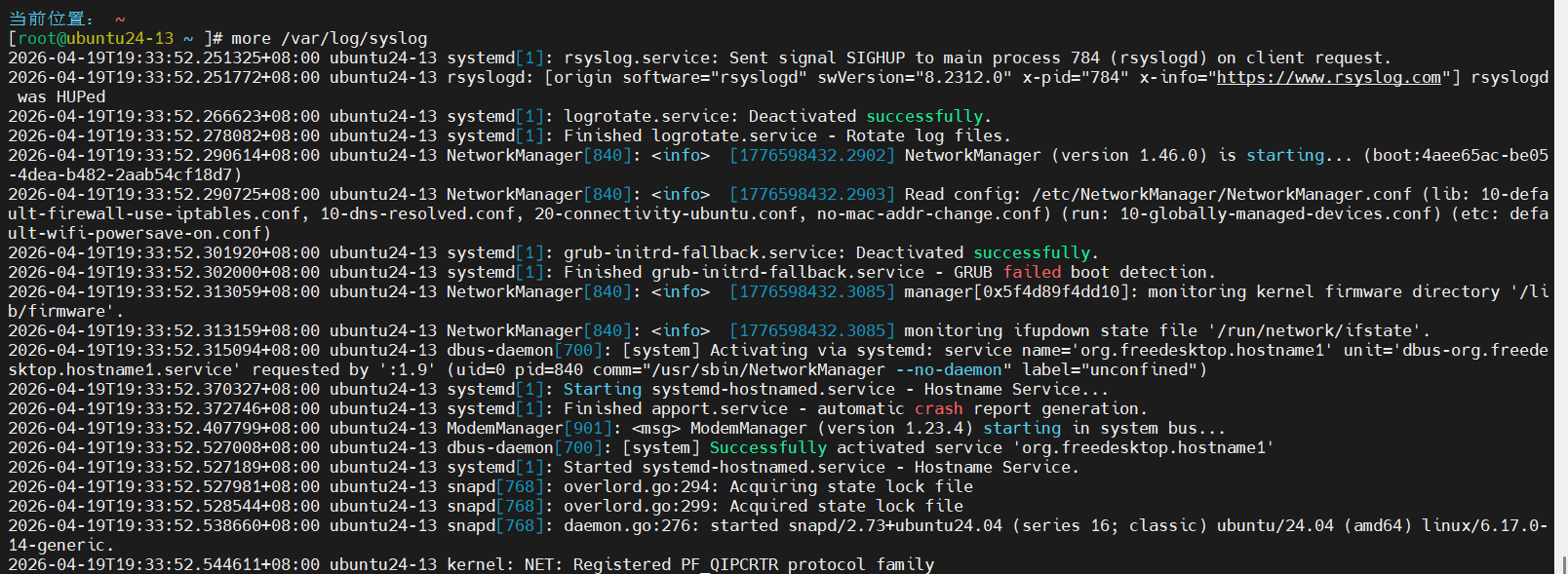This screenshot has width=1568, height=574.
Task: Click 'ModemManager (version 1.23.4)' text
Action: coord(832,429)
